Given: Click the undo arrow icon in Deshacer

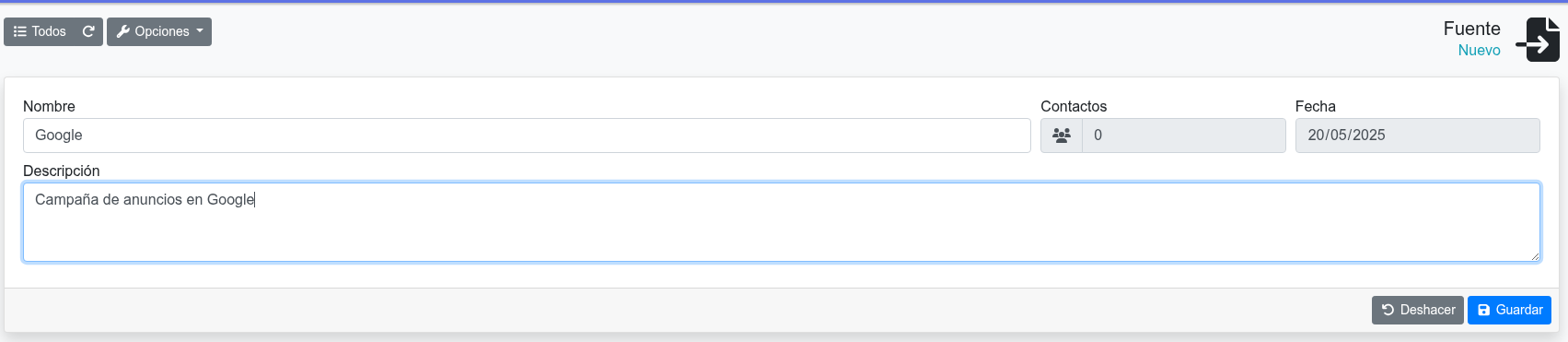Looking at the screenshot, I should (x=1388, y=310).
